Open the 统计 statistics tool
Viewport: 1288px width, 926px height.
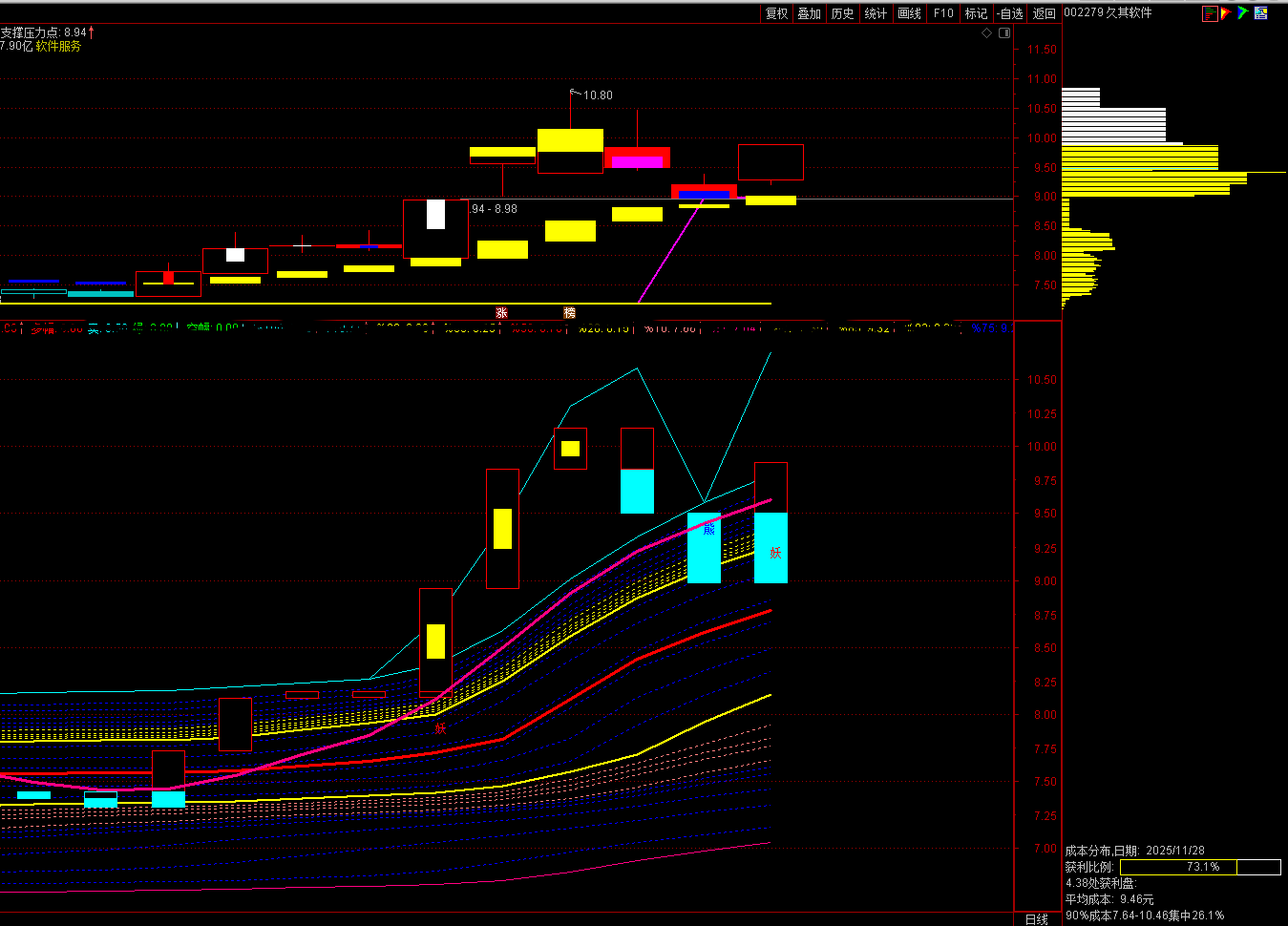coord(876,13)
